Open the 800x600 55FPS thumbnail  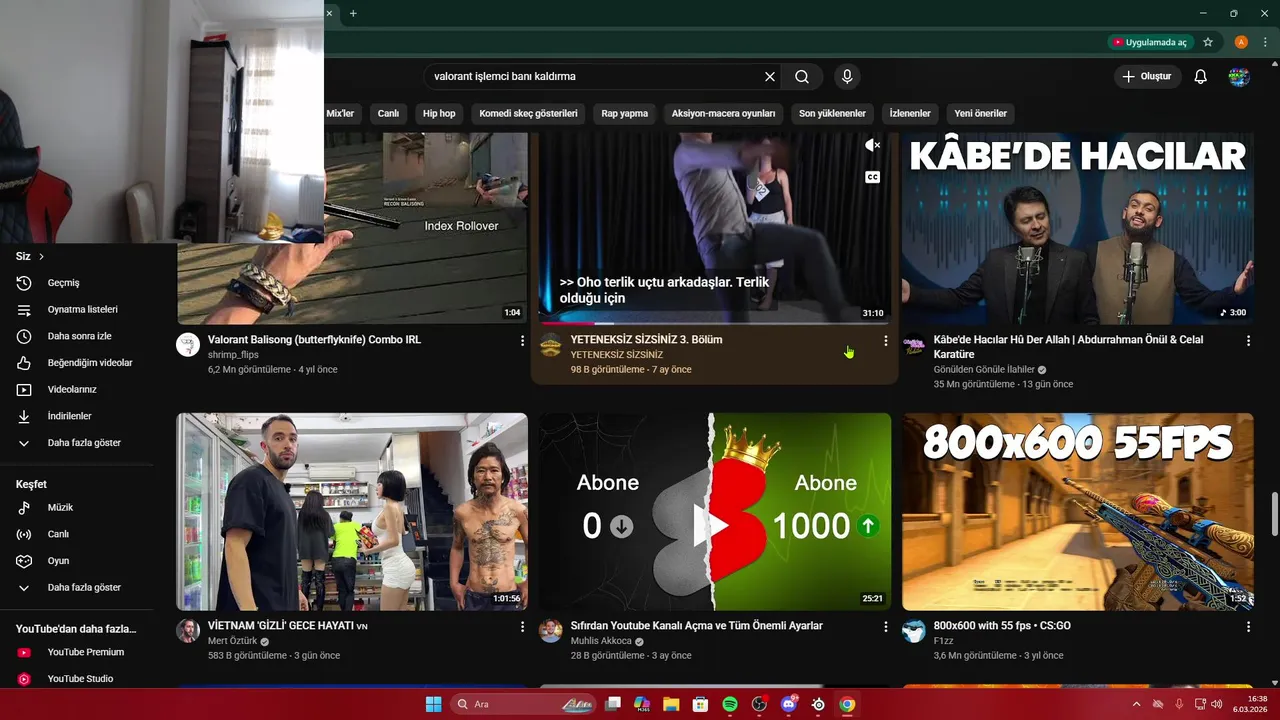[1078, 511]
